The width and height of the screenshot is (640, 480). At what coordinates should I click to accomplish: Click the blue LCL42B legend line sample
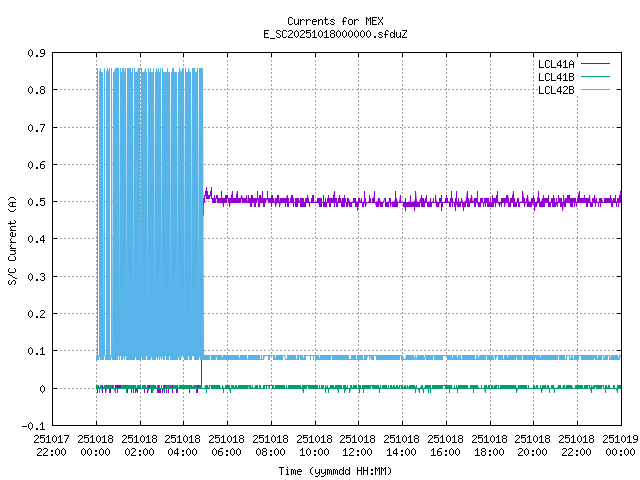click(x=594, y=89)
